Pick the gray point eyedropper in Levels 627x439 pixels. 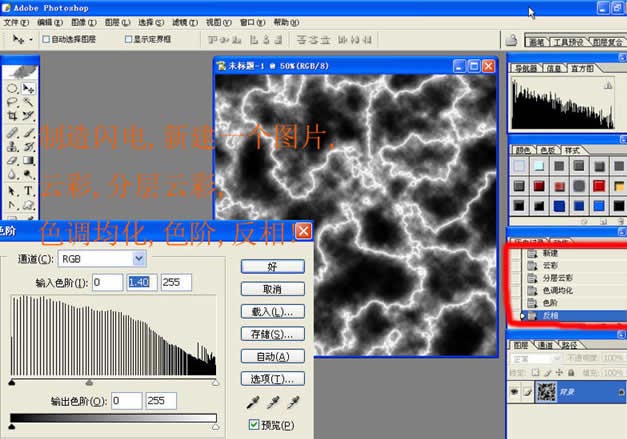[272, 402]
